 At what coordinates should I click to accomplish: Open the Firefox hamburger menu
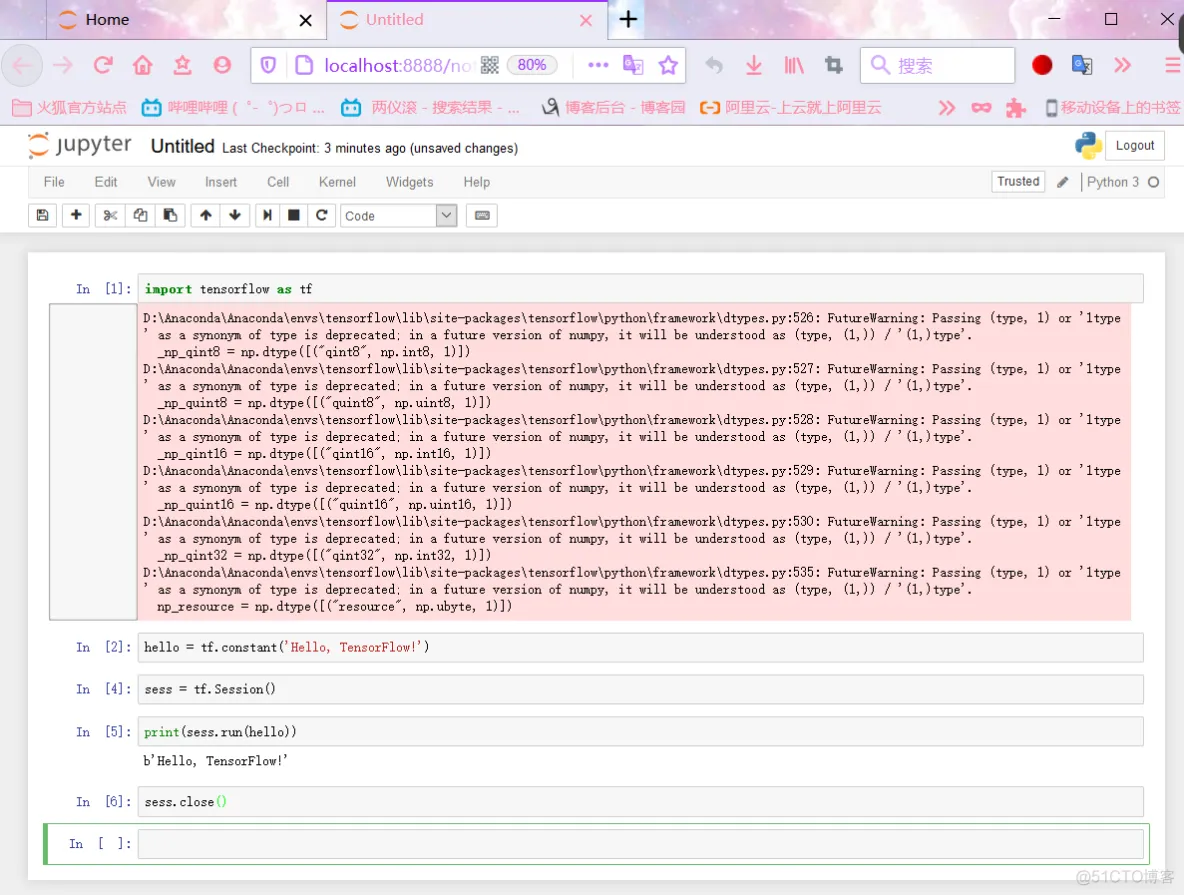[1173, 66]
